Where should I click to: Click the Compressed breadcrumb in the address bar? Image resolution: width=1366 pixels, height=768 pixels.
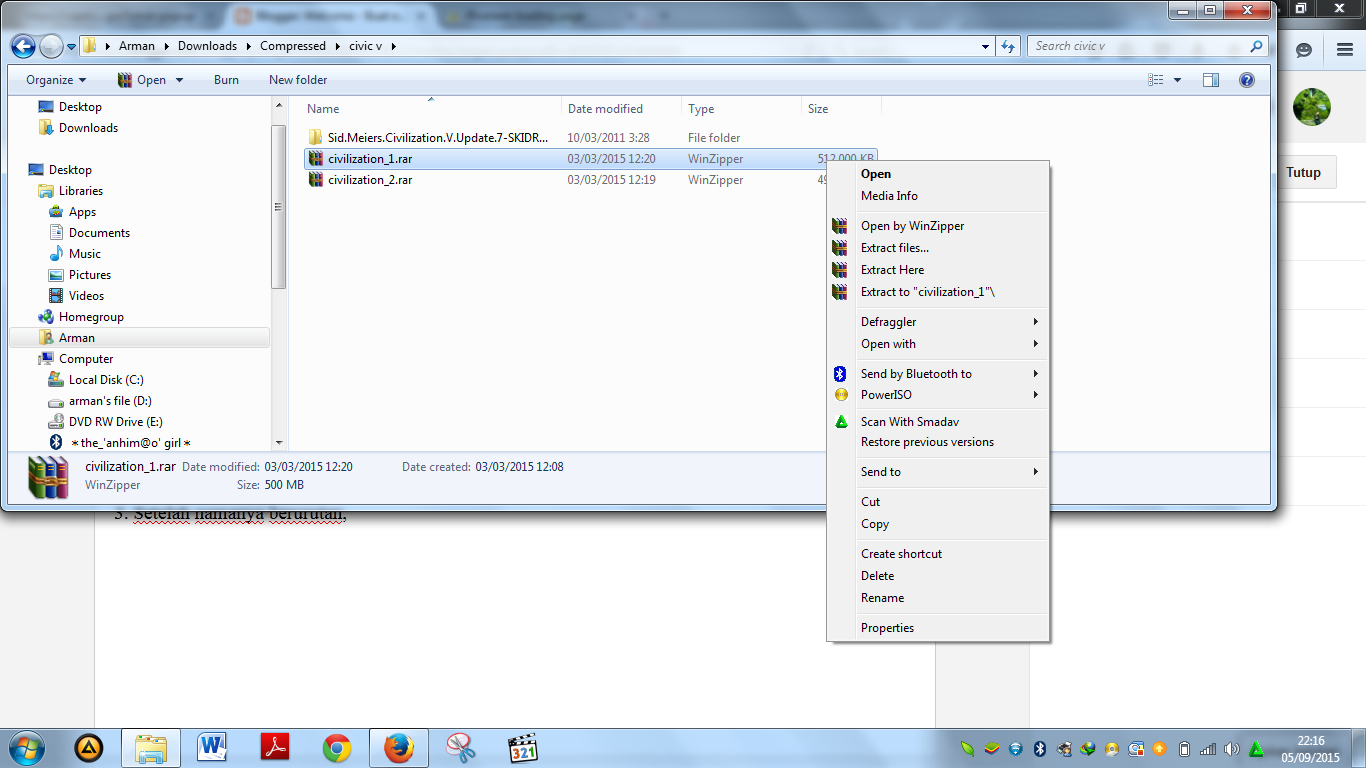293,46
